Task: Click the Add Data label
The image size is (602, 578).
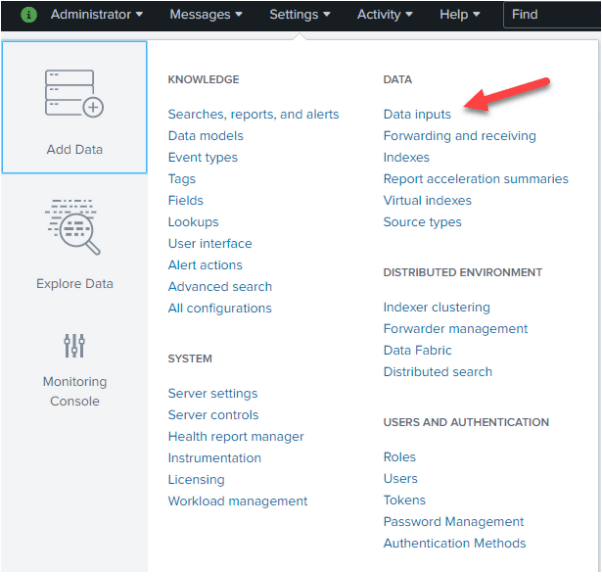Action: point(74,150)
